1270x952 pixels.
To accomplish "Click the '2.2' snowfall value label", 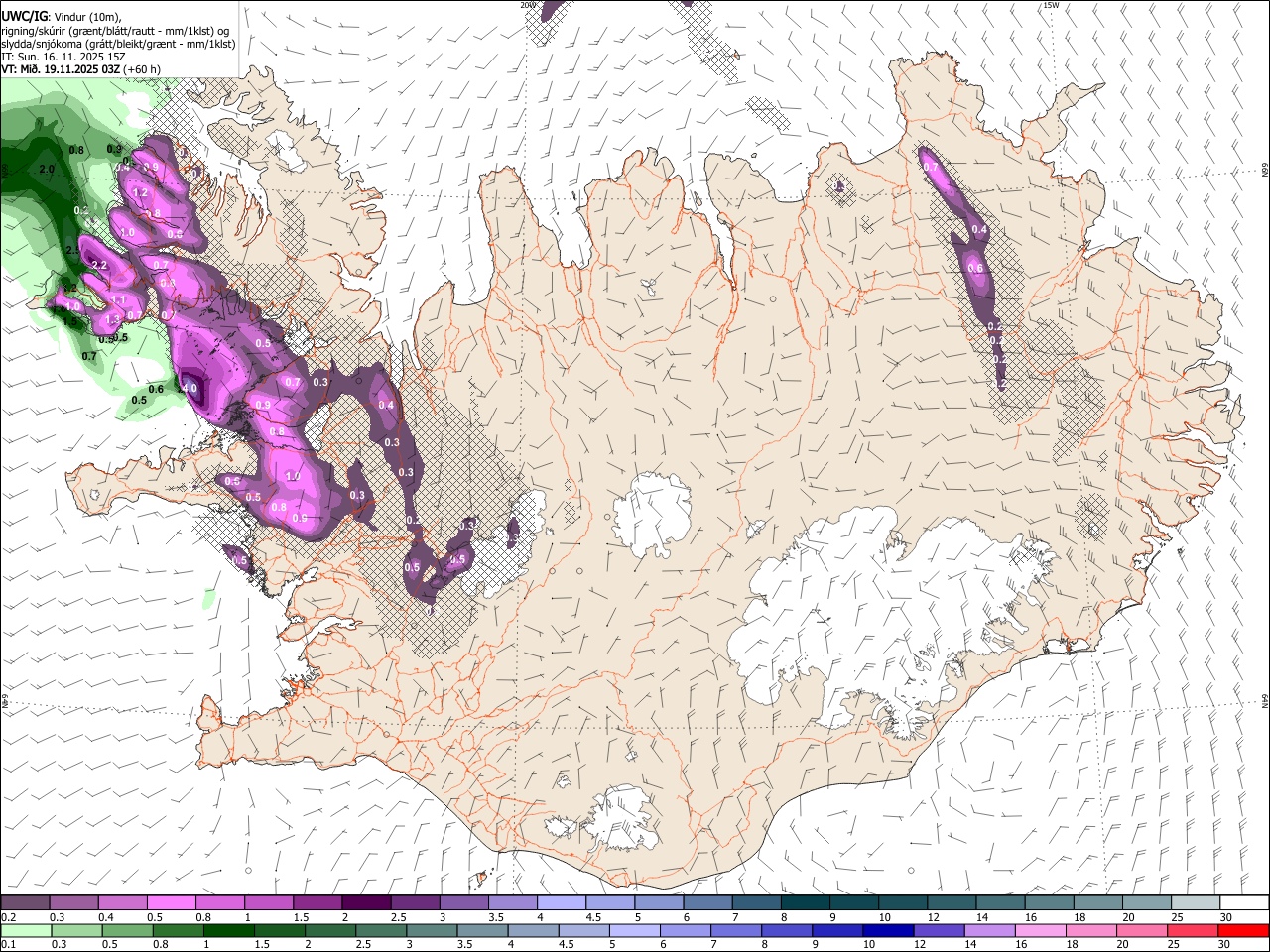I will (98, 265).
